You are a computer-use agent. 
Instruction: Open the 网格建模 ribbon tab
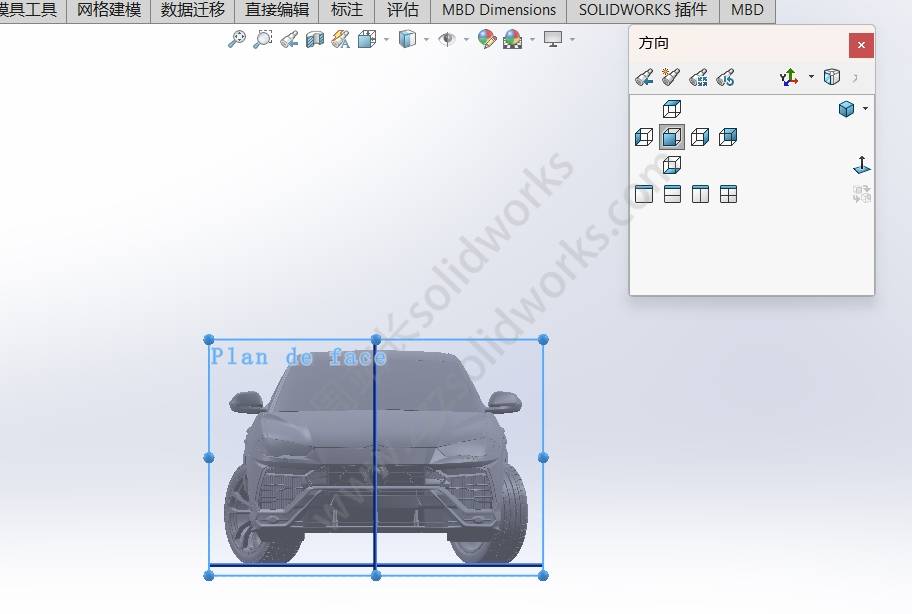pyautogui.click(x=109, y=10)
